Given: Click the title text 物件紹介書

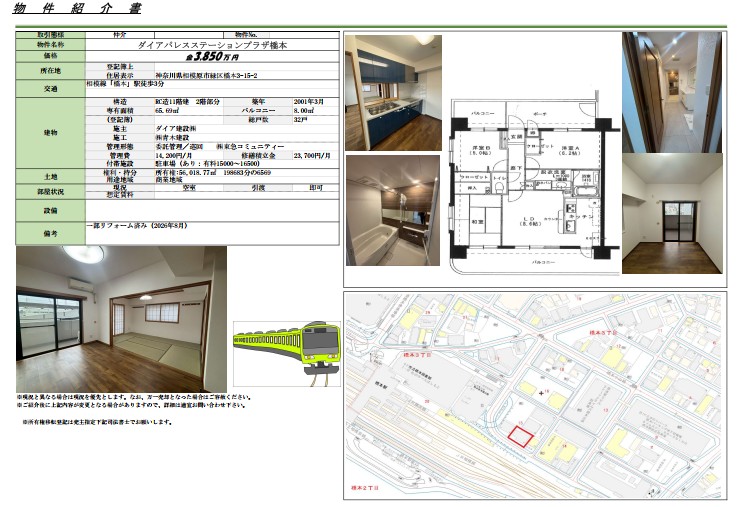Looking at the screenshot, I should [77, 8].
